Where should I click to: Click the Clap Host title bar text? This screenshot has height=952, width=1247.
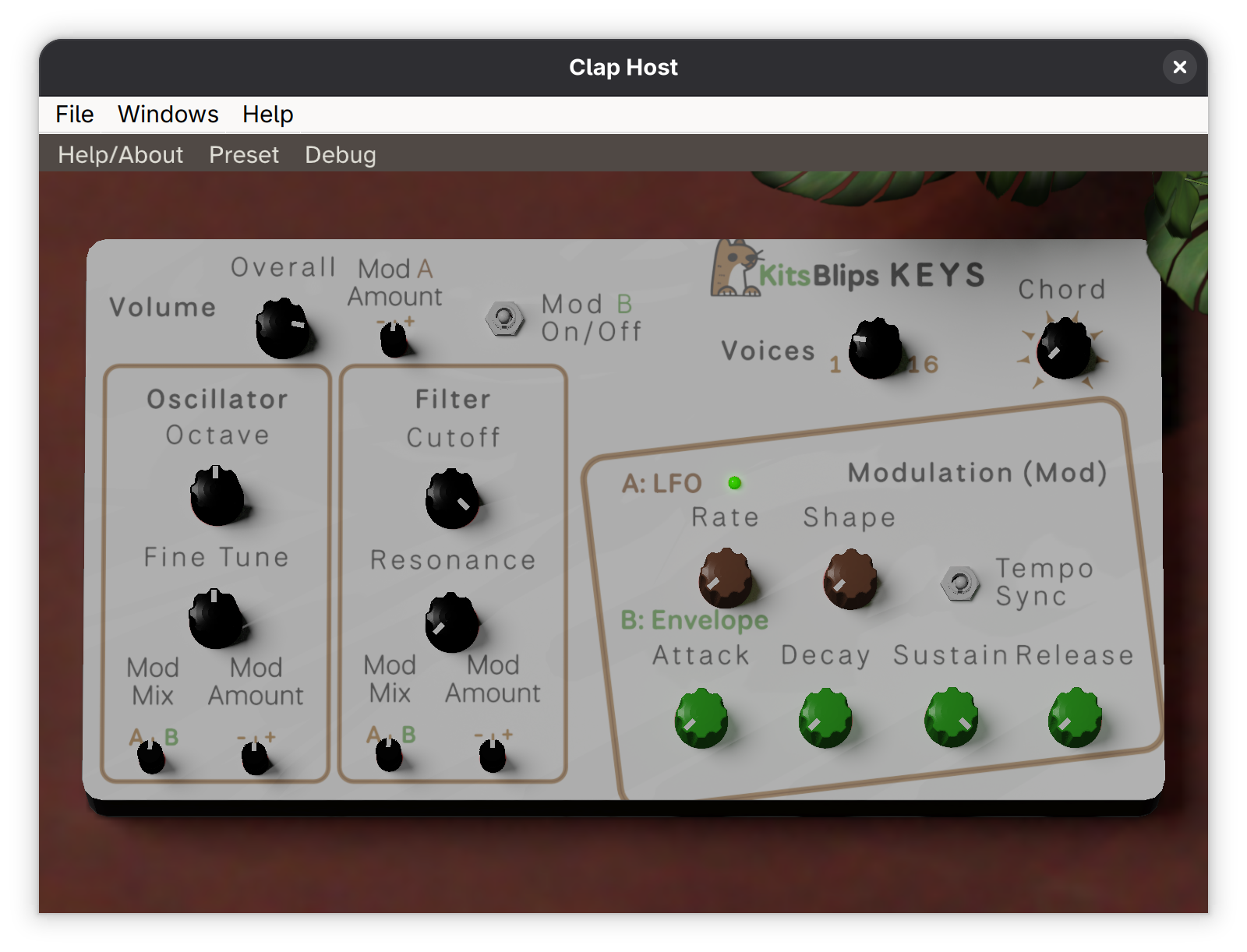click(623, 68)
